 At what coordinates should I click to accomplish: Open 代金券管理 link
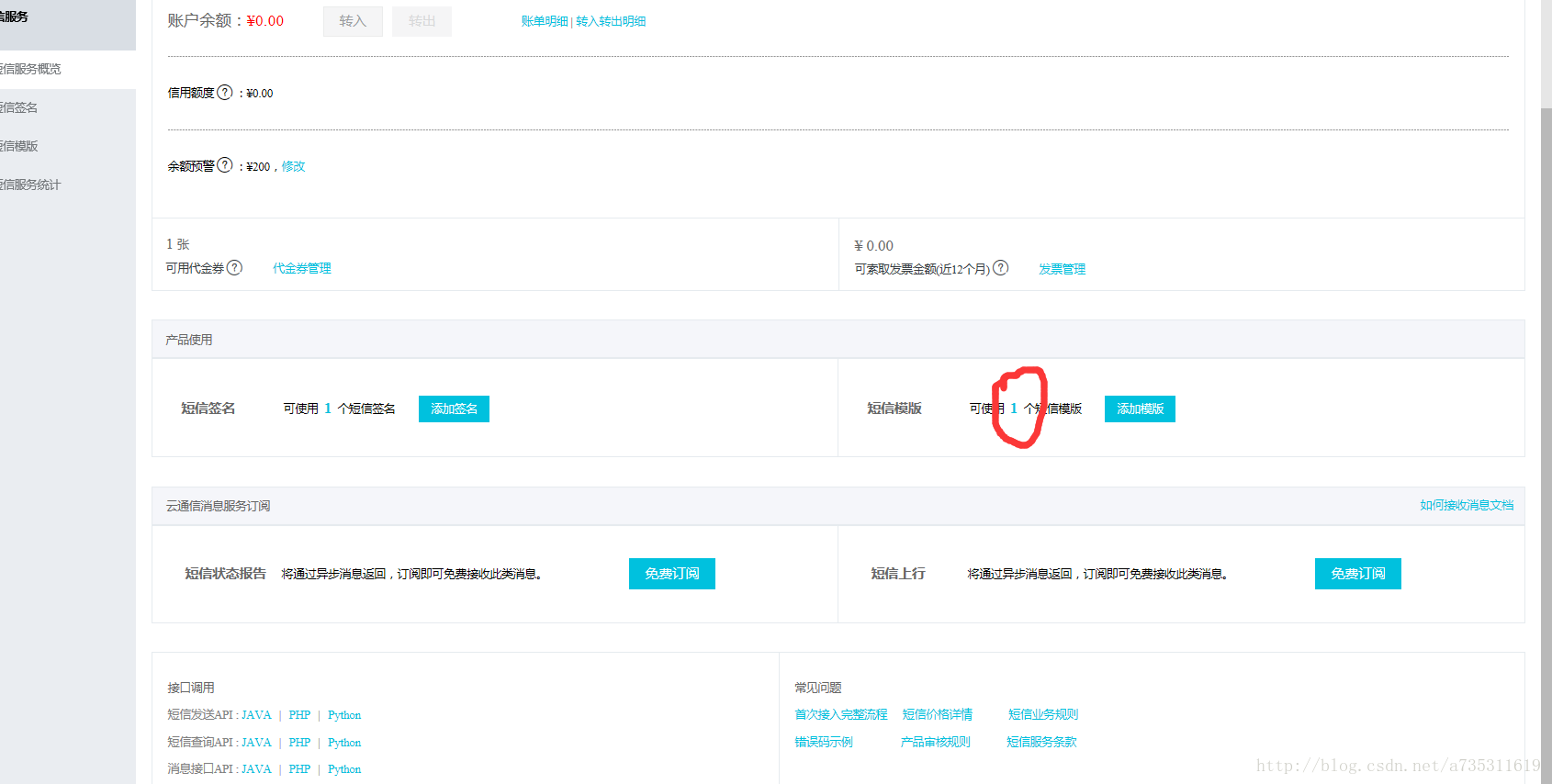pos(301,268)
